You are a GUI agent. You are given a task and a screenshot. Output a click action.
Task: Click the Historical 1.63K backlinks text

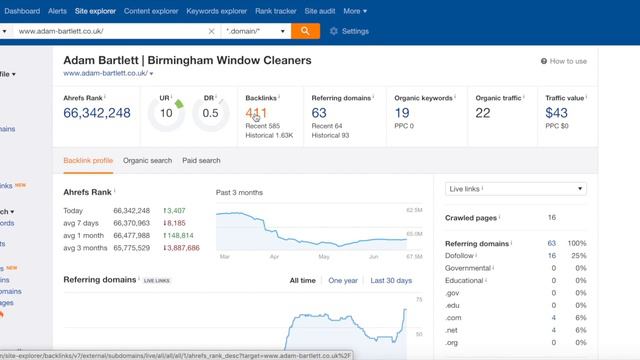point(269,135)
